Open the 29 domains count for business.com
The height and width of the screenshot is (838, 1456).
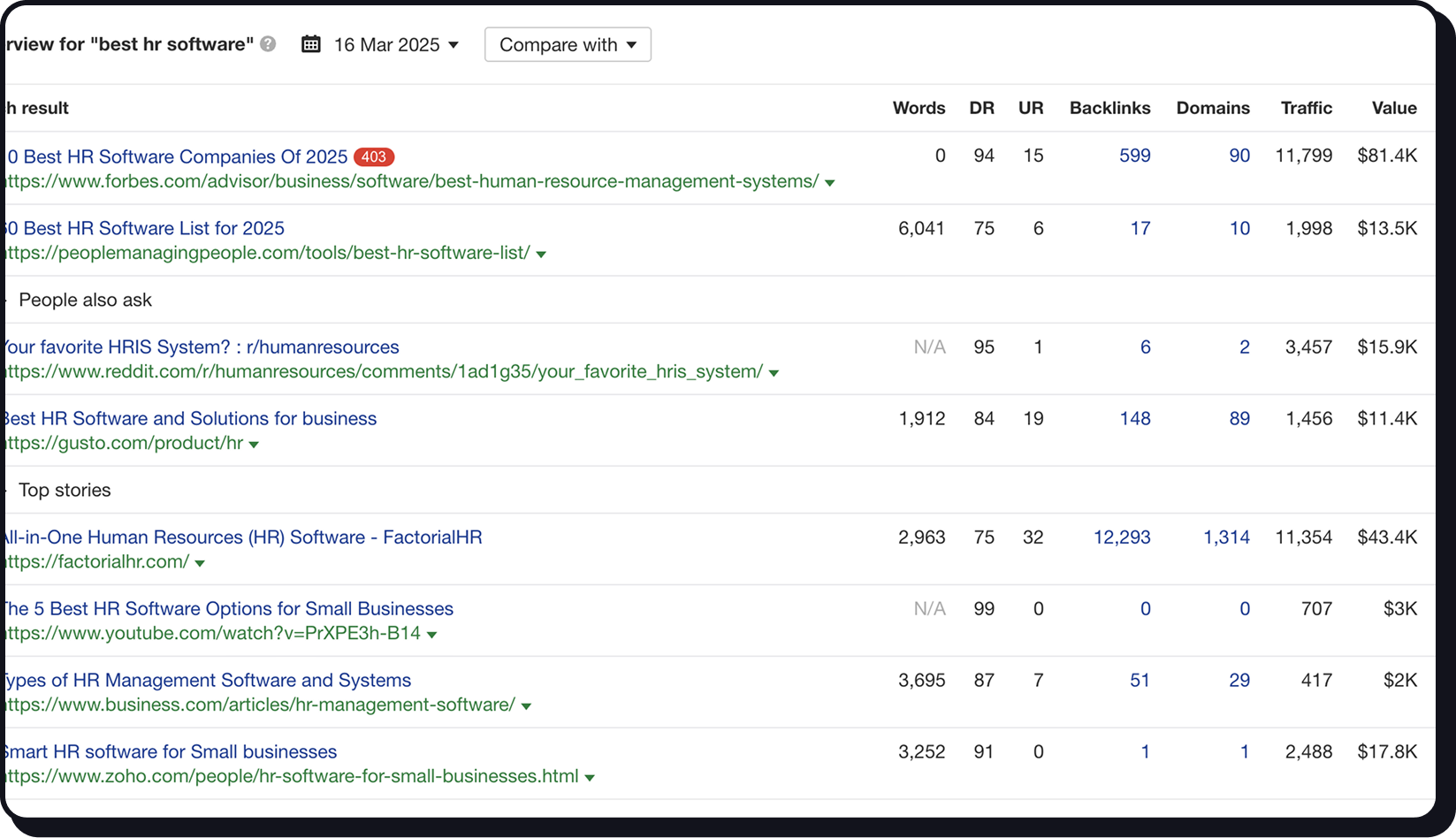pyautogui.click(x=1239, y=681)
